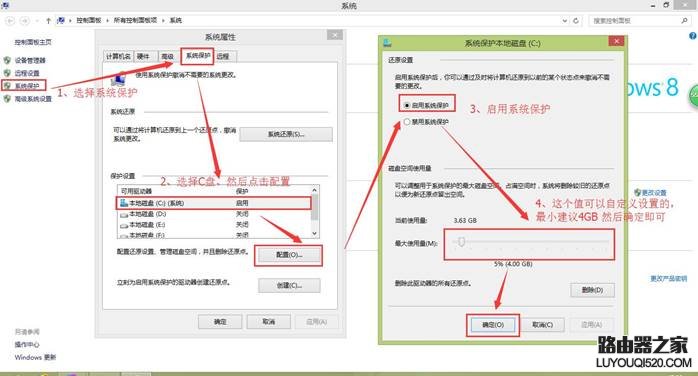The image size is (698, 376).
Task: Click the 系统 breadcrumb in the address bar
Action: 176,20
